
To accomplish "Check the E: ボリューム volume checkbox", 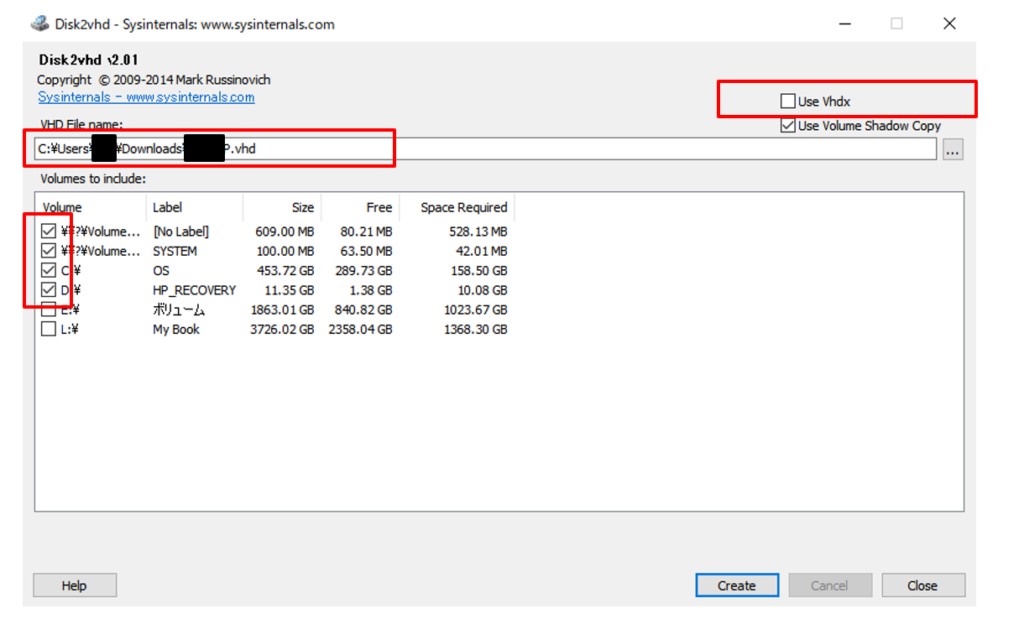I will tap(48, 309).
